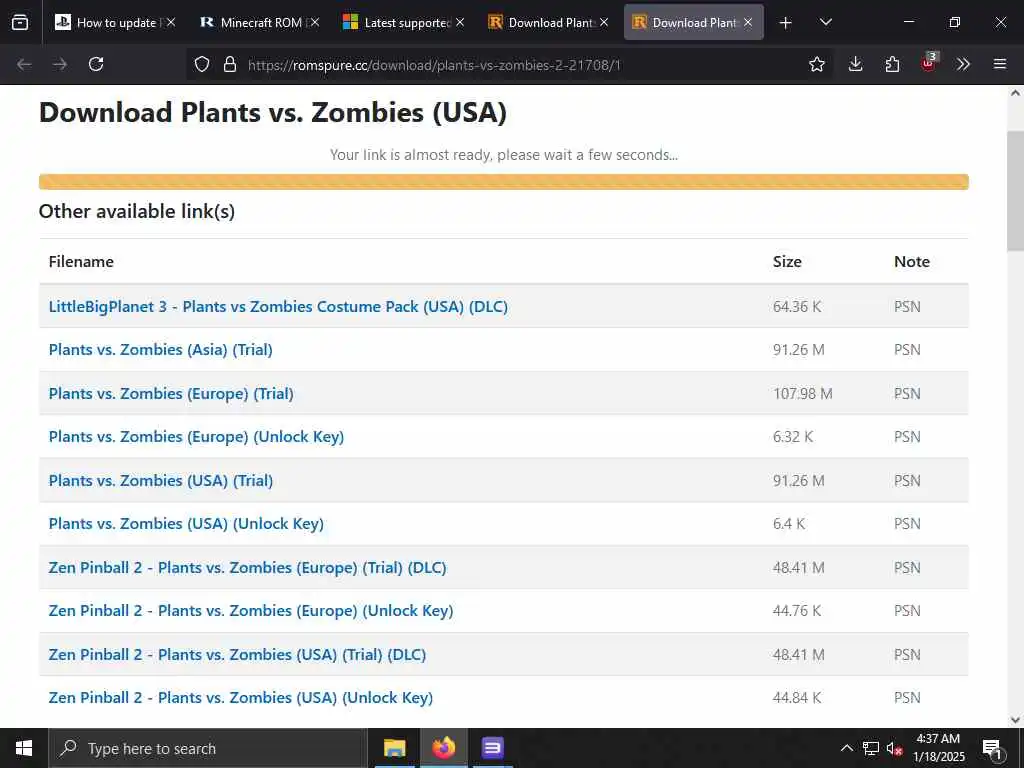Show more toolbar tools chevron
The image size is (1024, 768).
pos(963,64)
